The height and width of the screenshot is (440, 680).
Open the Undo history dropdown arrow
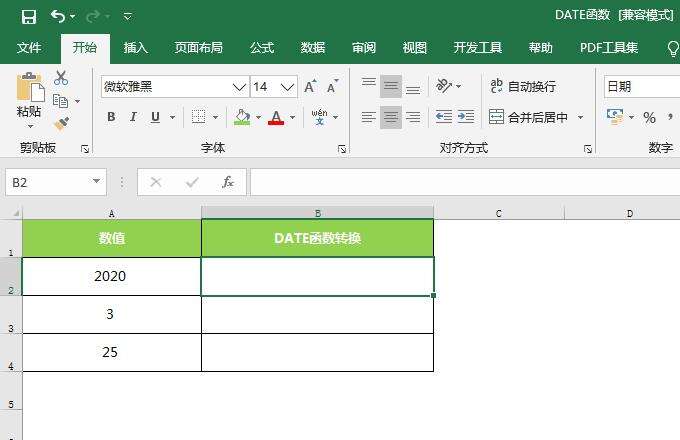72,17
